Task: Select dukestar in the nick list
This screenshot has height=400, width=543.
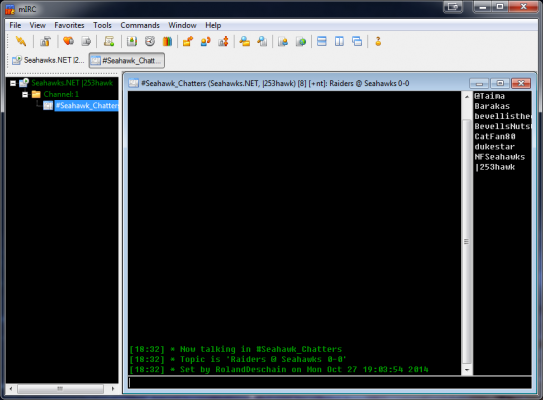Action: pyautogui.click(x=495, y=147)
